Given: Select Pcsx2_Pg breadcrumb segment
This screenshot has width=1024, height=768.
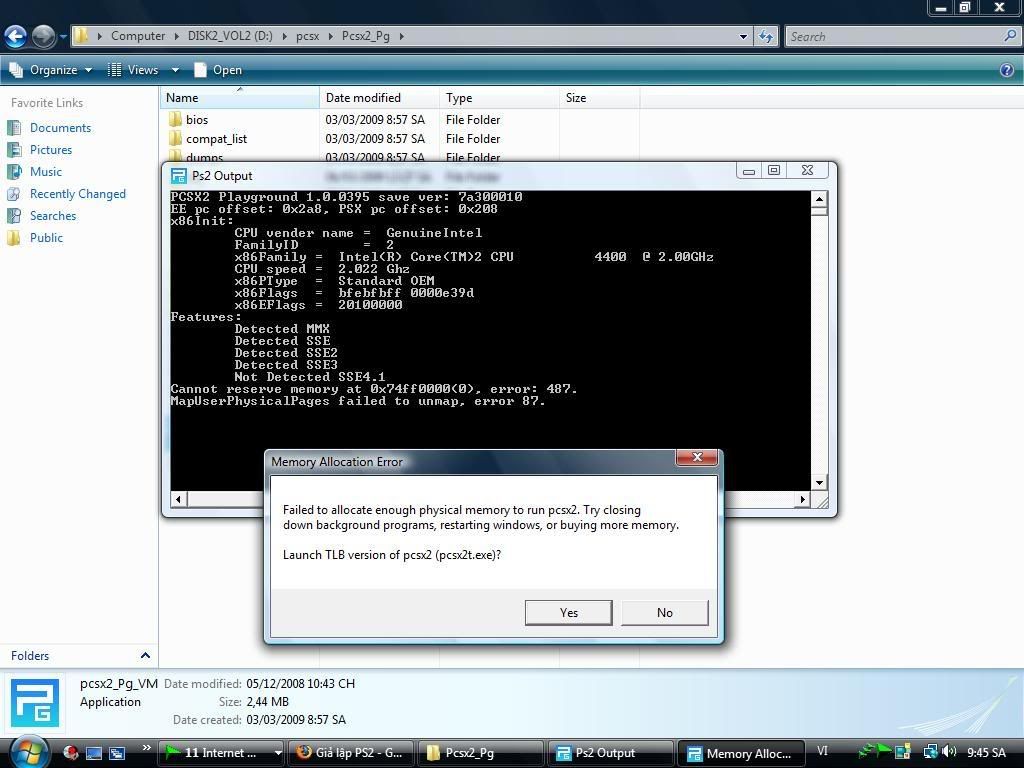Looking at the screenshot, I should [366, 36].
